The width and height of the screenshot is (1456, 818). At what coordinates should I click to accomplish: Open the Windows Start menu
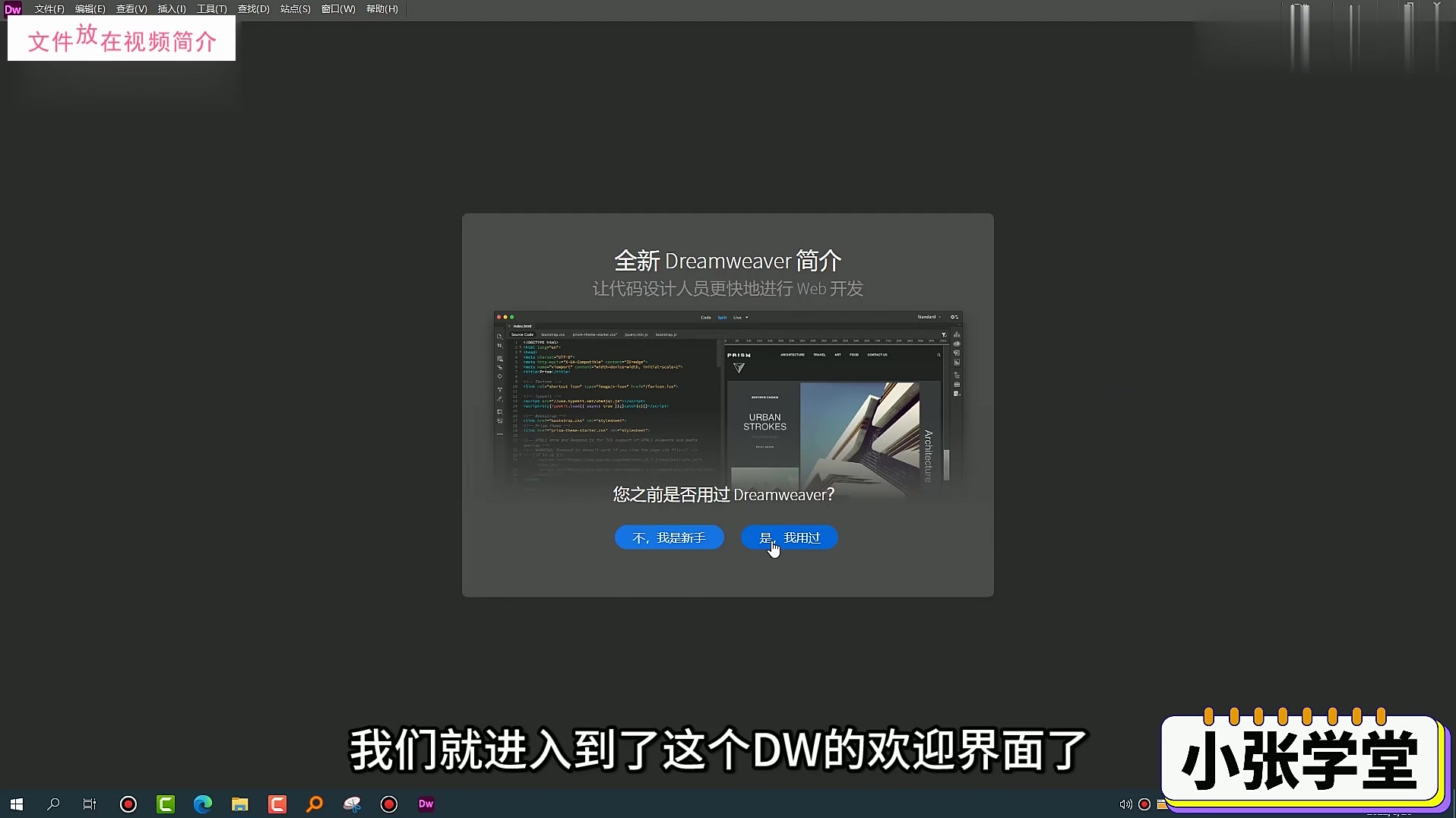pos(17,804)
